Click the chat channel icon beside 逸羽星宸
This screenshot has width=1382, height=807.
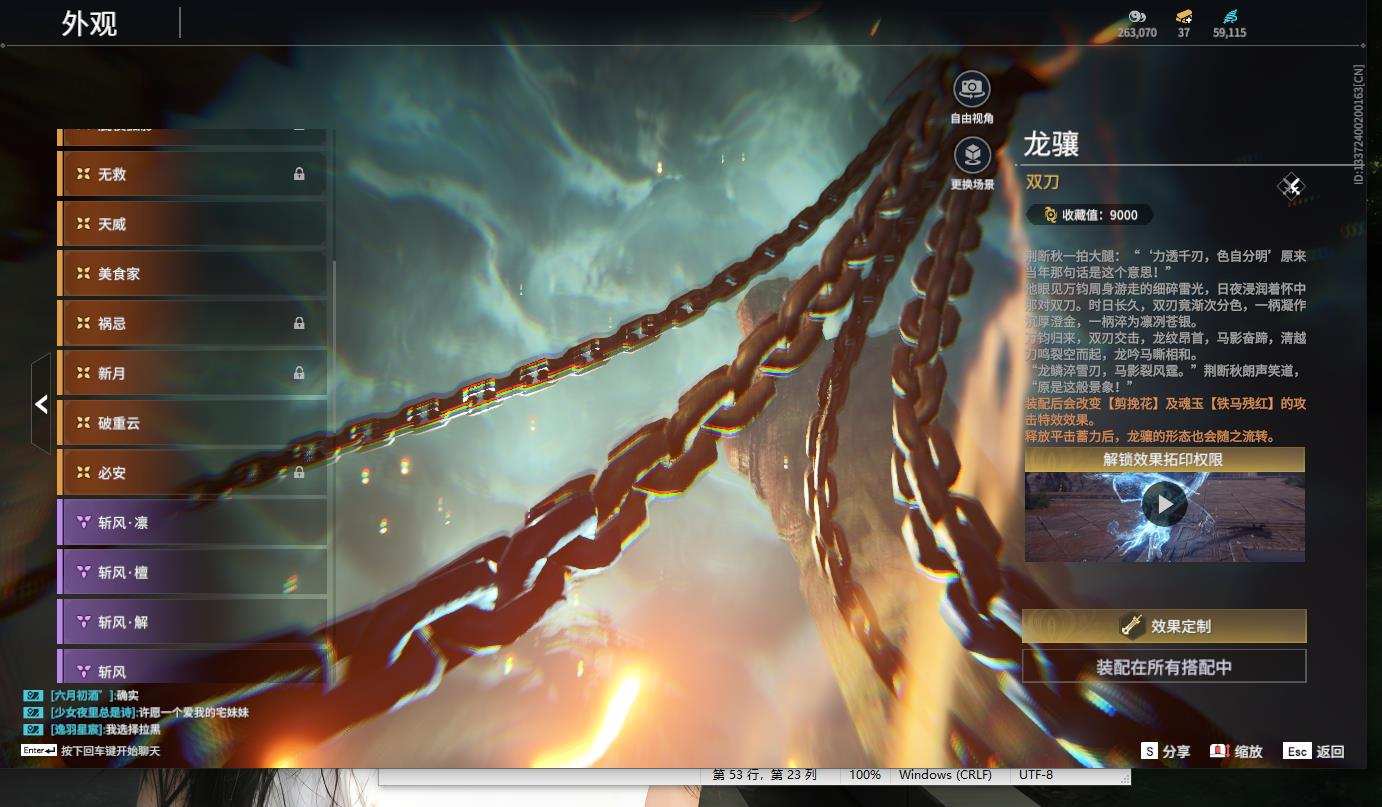tap(34, 729)
